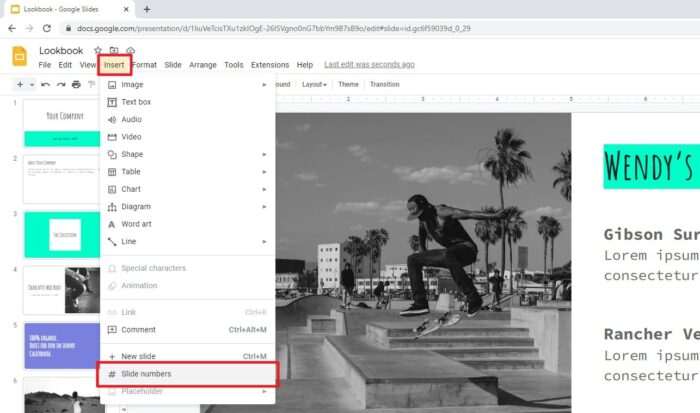The width and height of the screenshot is (700, 413).
Task: Select Slide numbers in the Insert menu
Action: coord(187,374)
